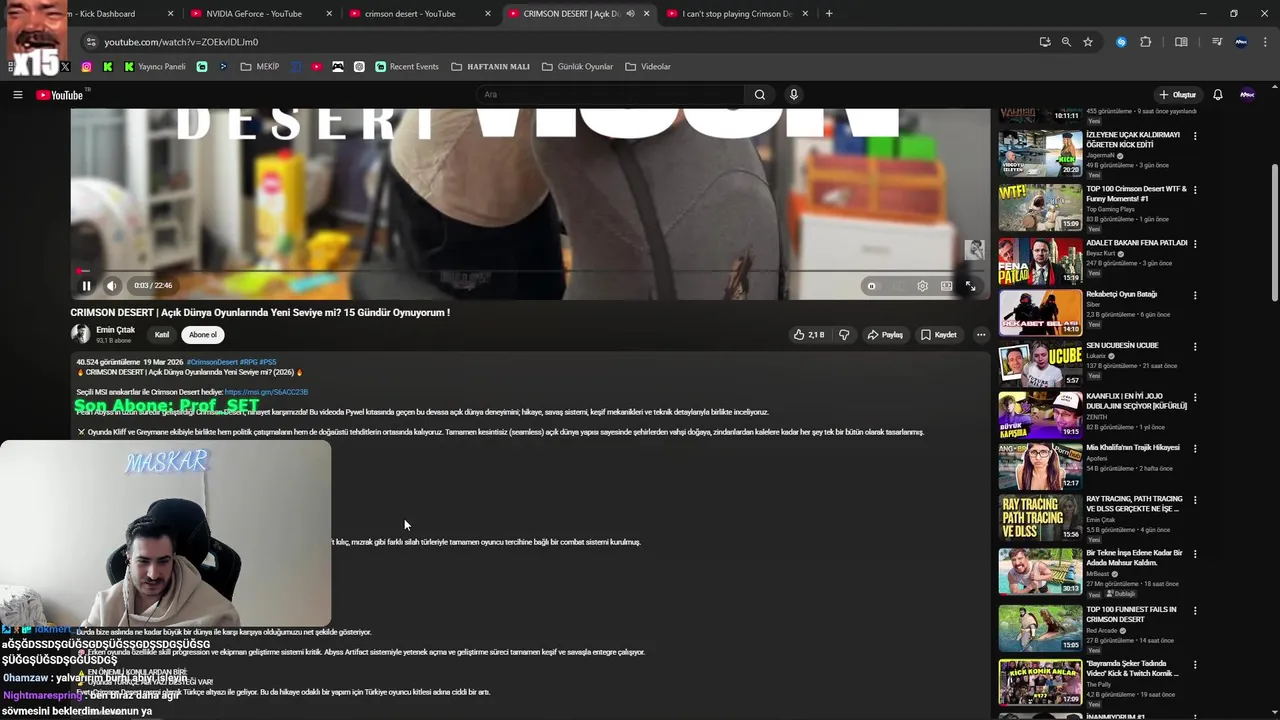
Task: Click the Katıl join button
Action: 162,335
